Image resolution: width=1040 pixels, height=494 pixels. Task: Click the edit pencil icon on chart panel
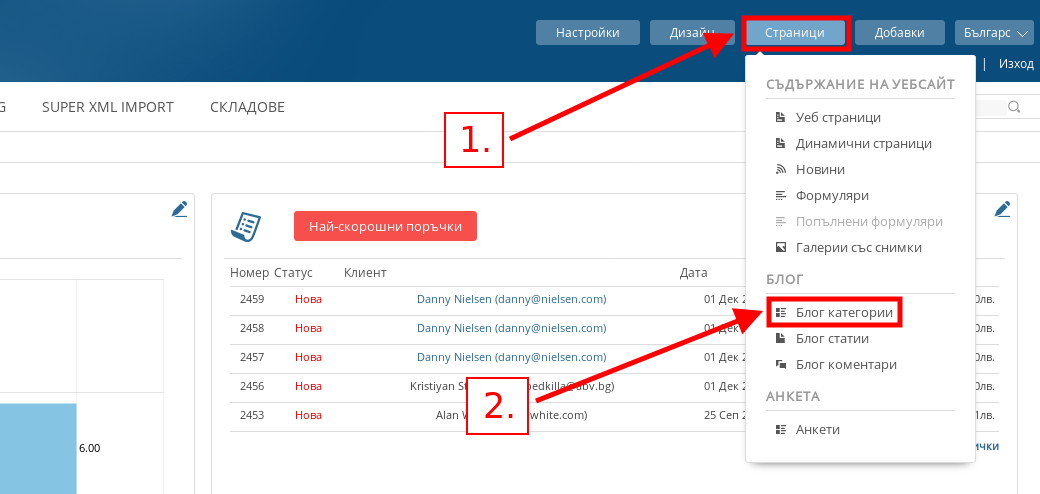pos(179,209)
